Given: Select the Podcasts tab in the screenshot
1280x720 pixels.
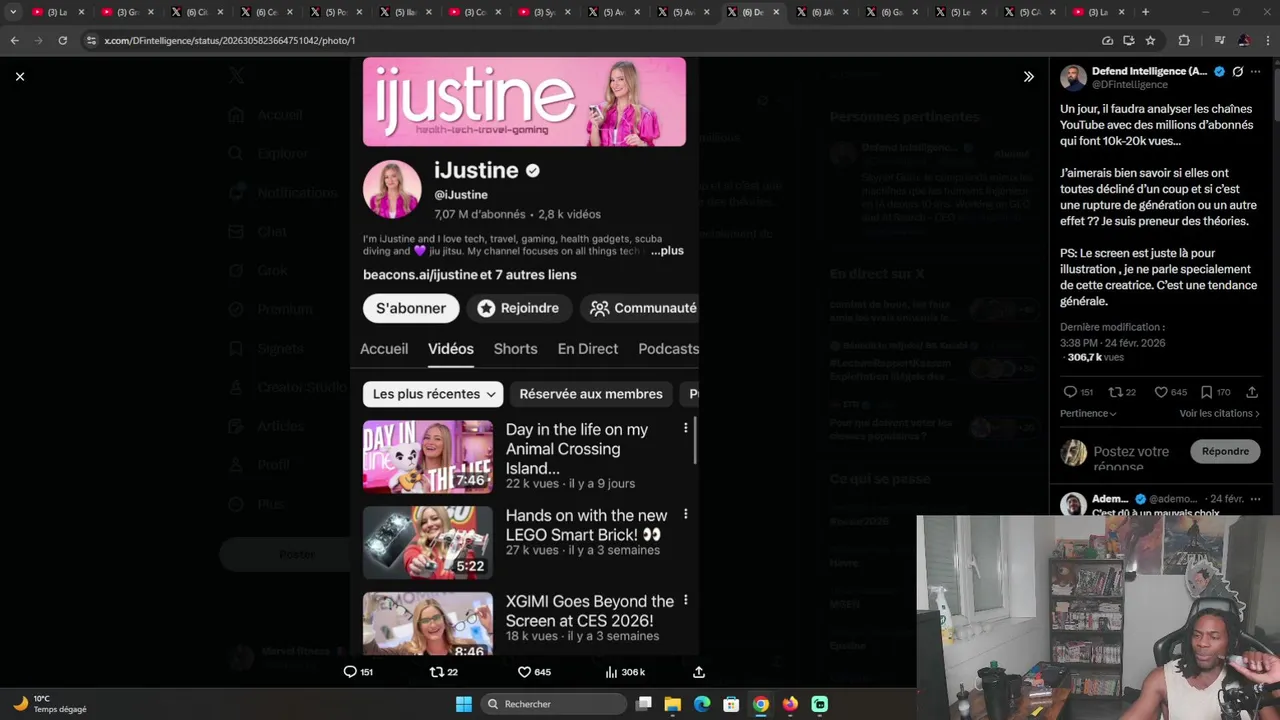Looking at the screenshot, I should pyautogui.click(x=668, y=349).
